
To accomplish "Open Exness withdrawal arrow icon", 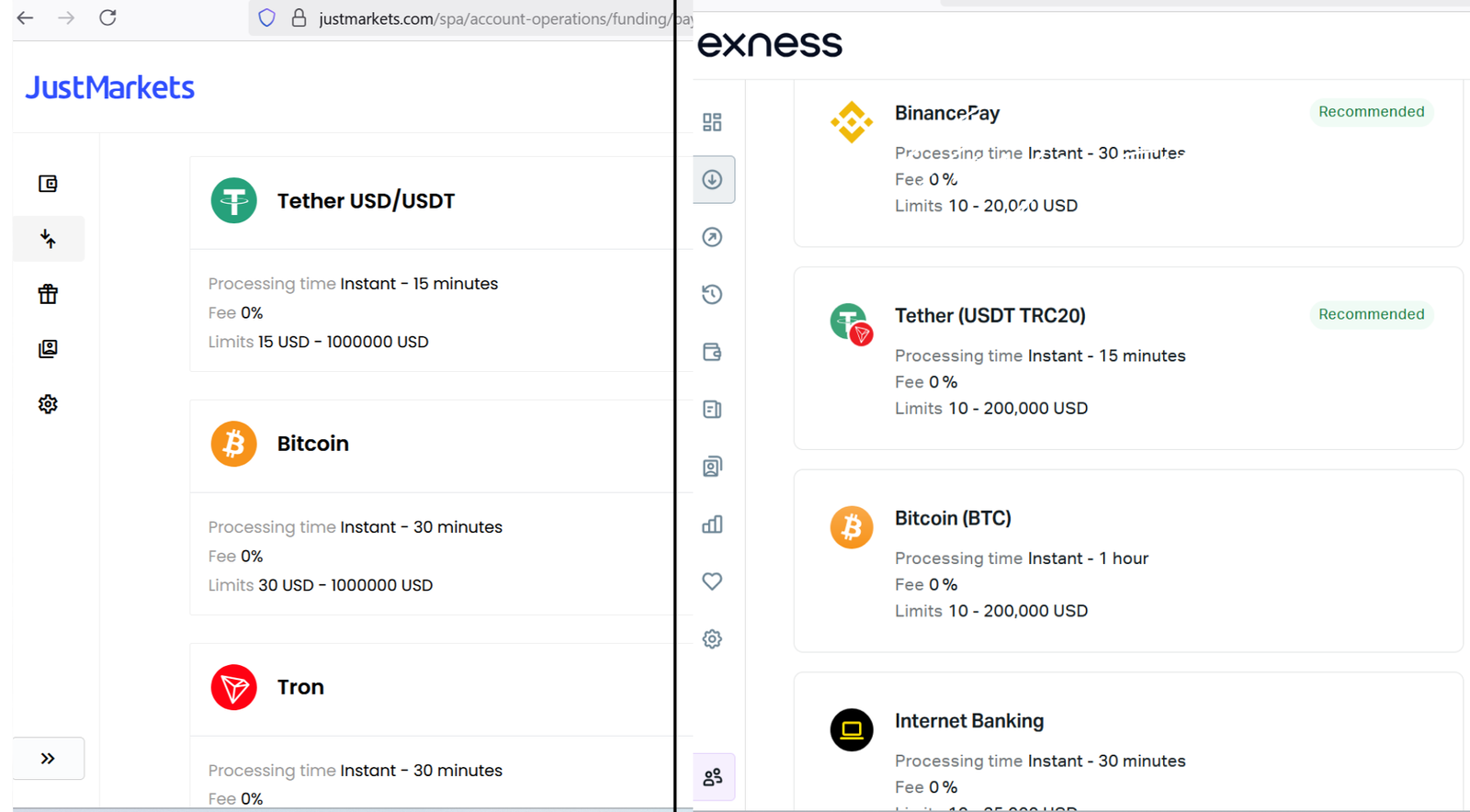I will [x=712, y=237].
